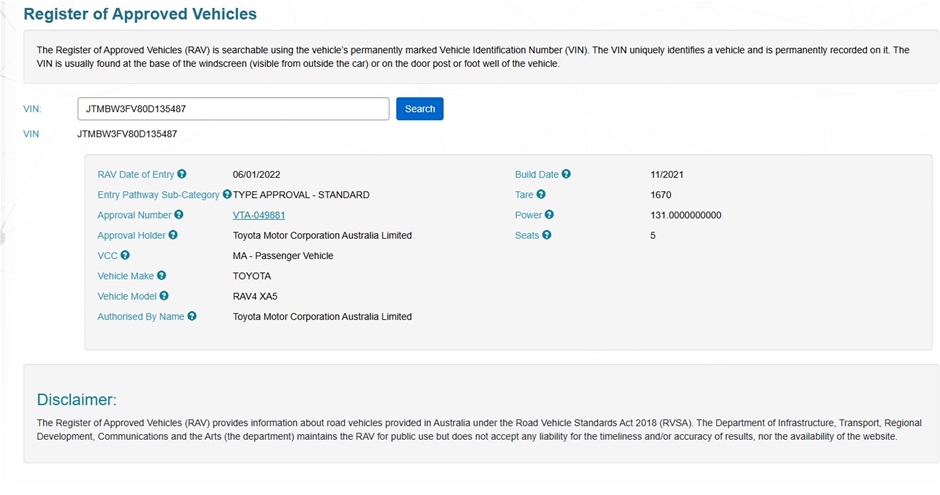
Task: Click the Vehicle Make help icon
Action: [x=162, y=276]
